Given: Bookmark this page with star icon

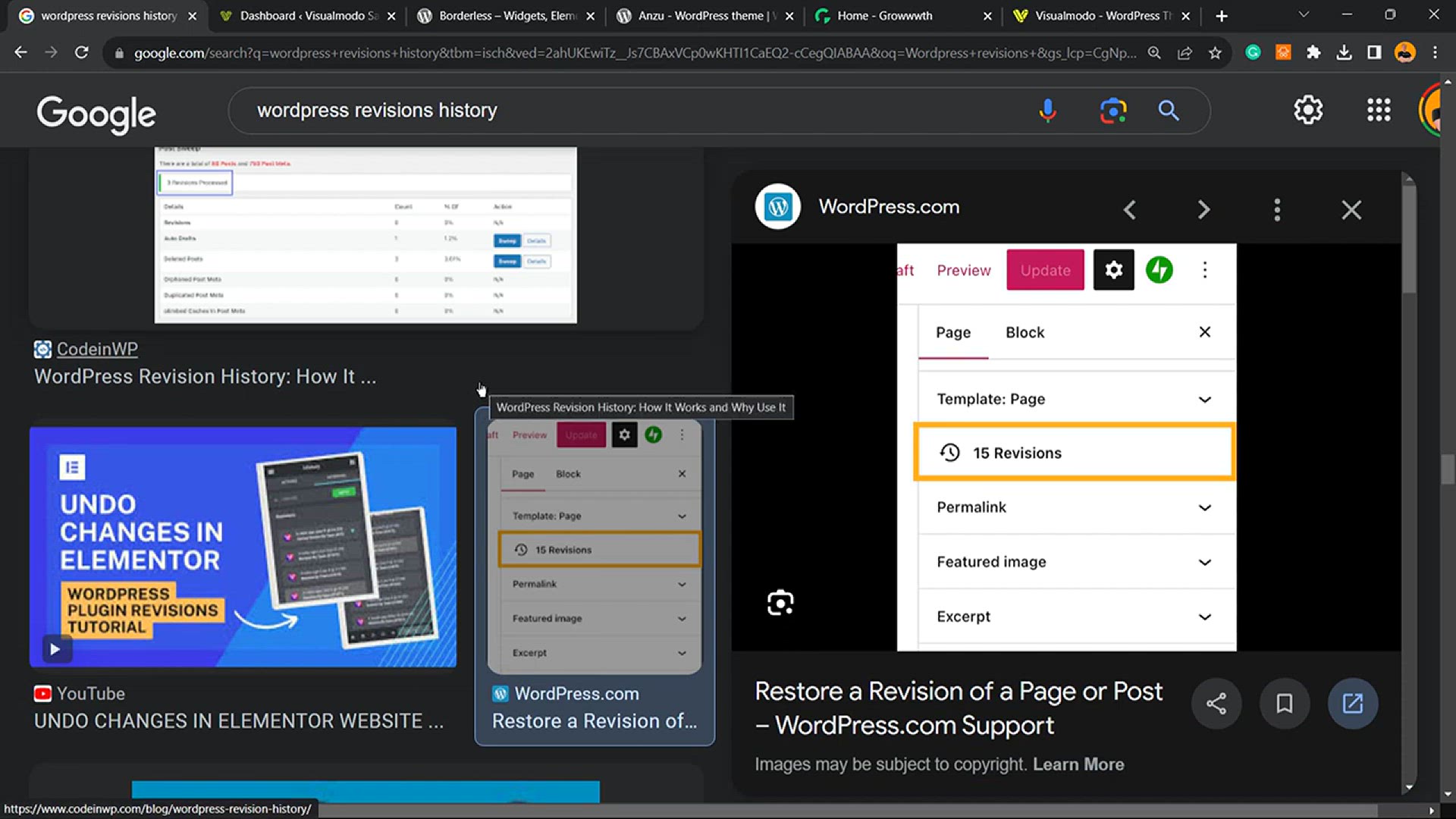Looking at the screenshot, I should click(1215, 52).
